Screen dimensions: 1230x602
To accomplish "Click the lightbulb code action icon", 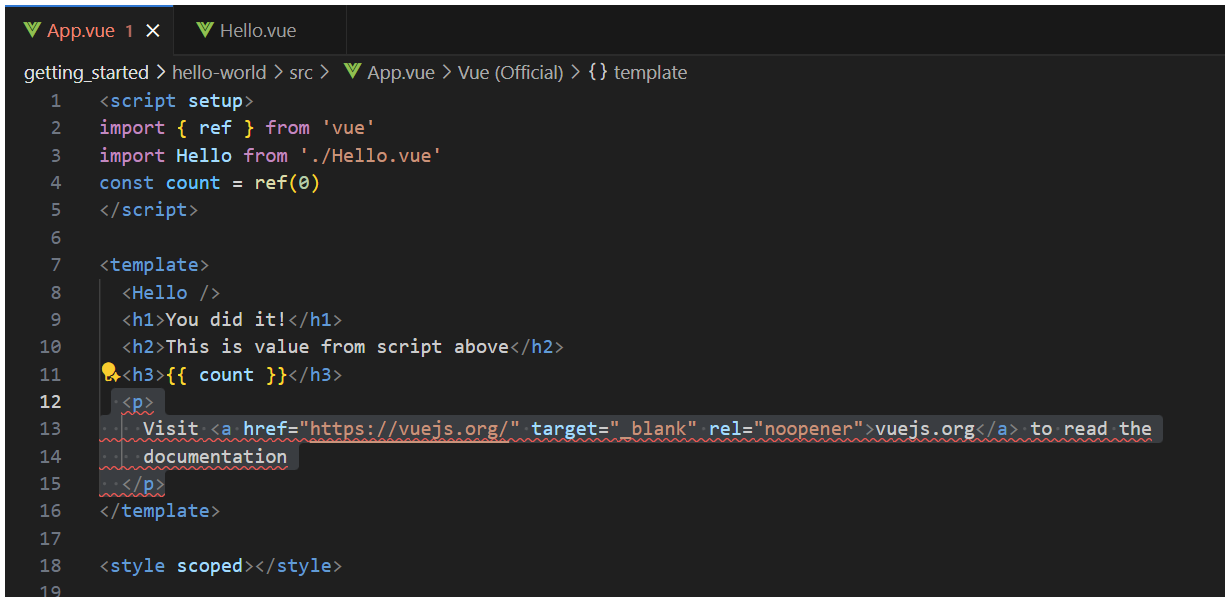I will (110, 374).
